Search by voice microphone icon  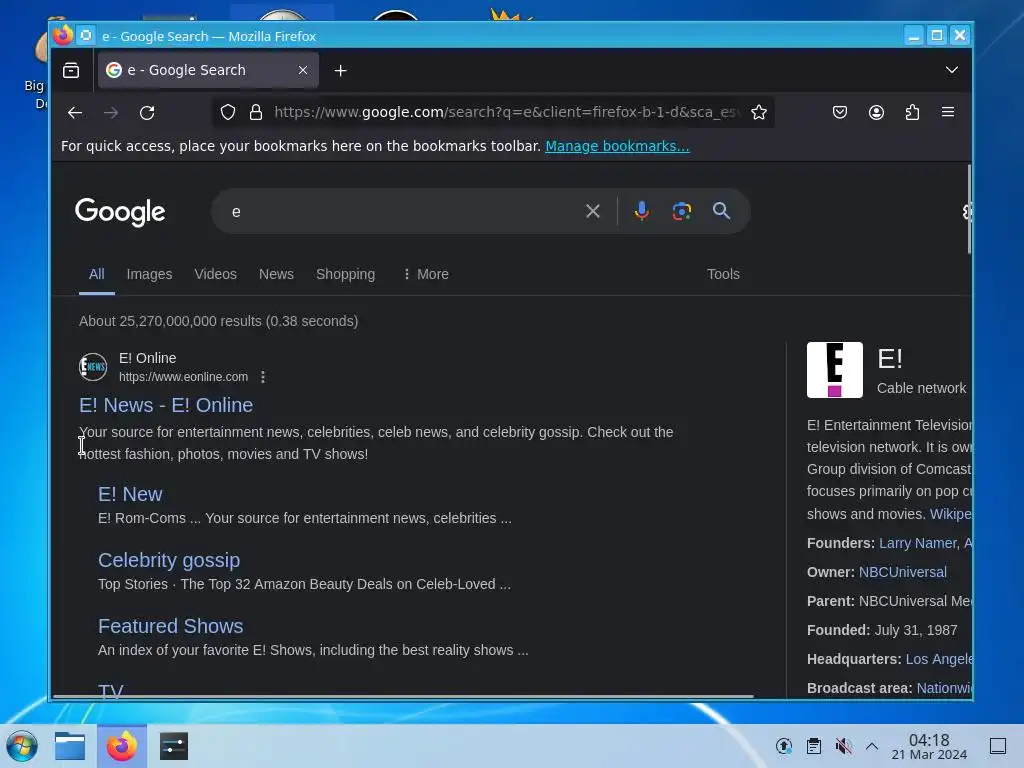click(x=641, y=211)
